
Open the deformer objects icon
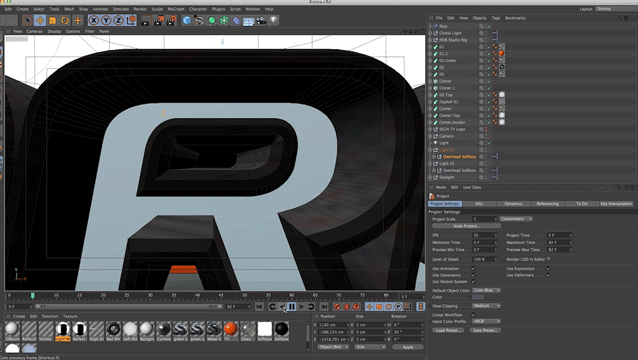pyautogui.click(x=236, y=20)
